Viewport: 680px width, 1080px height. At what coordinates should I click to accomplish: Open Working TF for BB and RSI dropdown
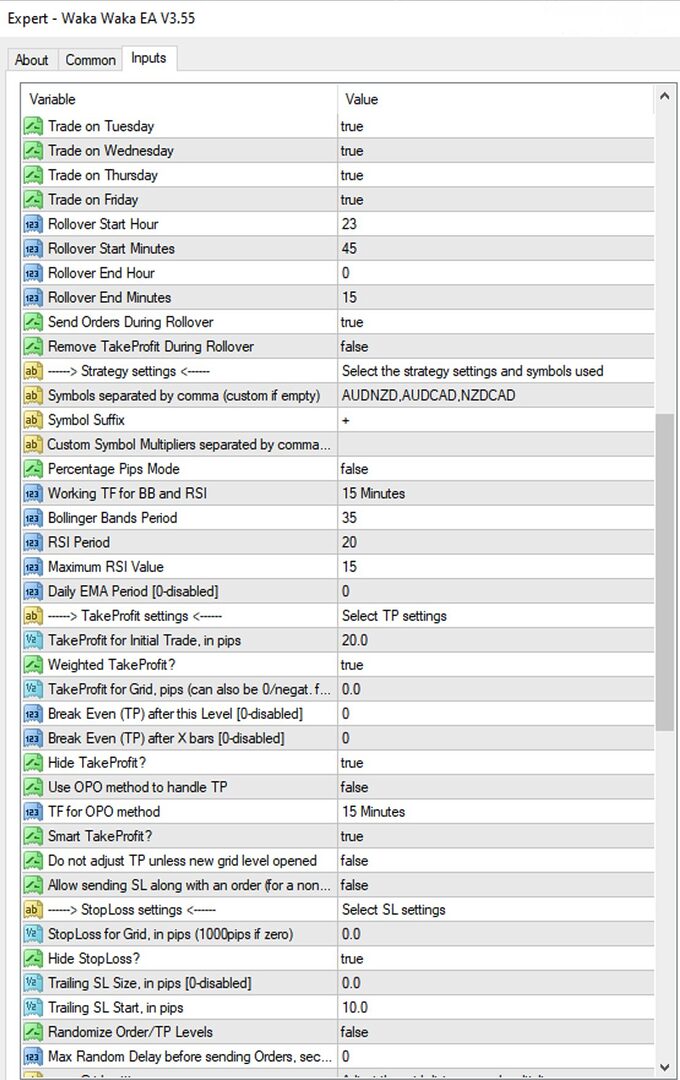(x=495, y=493)
